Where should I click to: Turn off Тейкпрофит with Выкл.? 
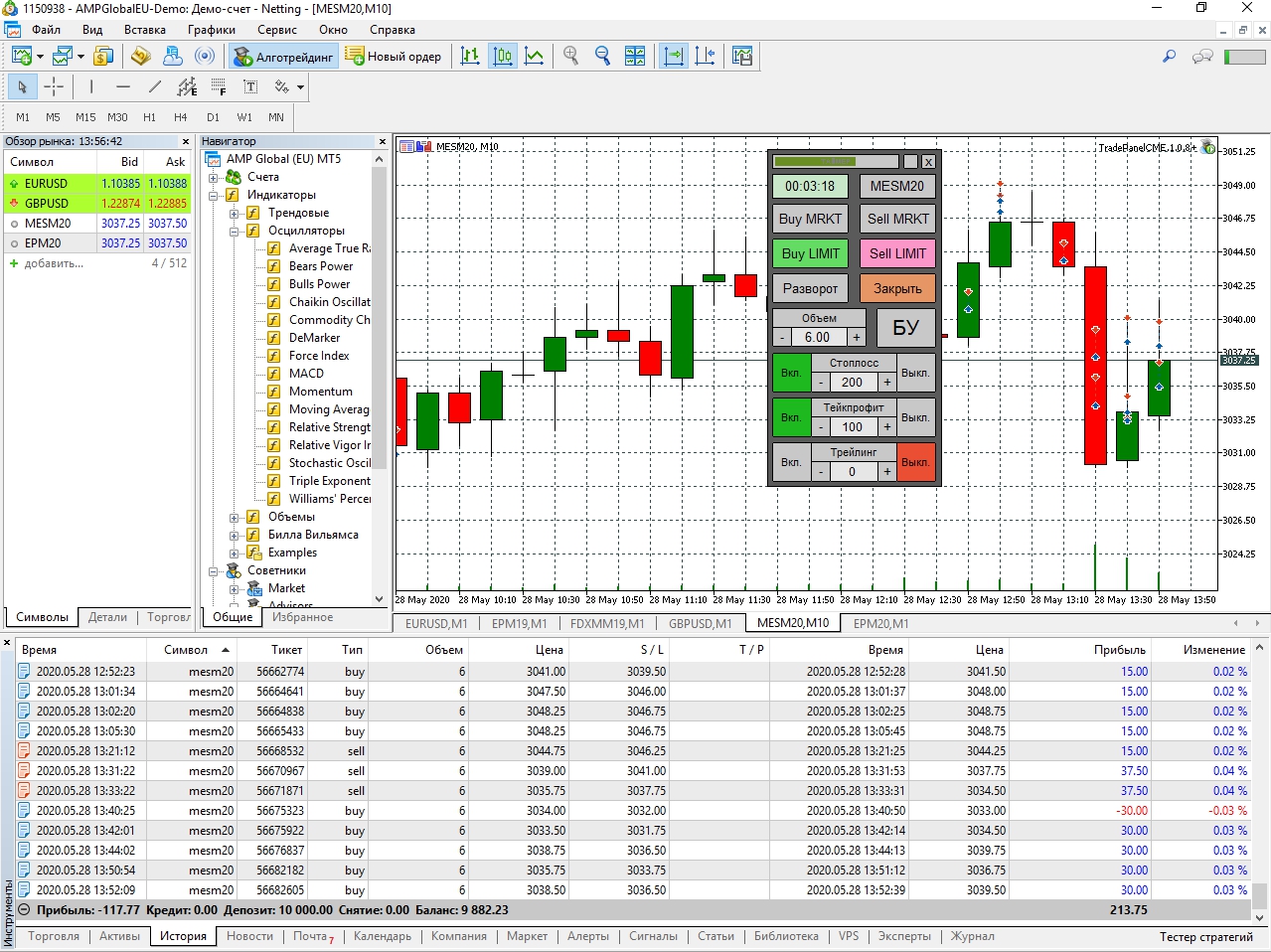[915, 417]
